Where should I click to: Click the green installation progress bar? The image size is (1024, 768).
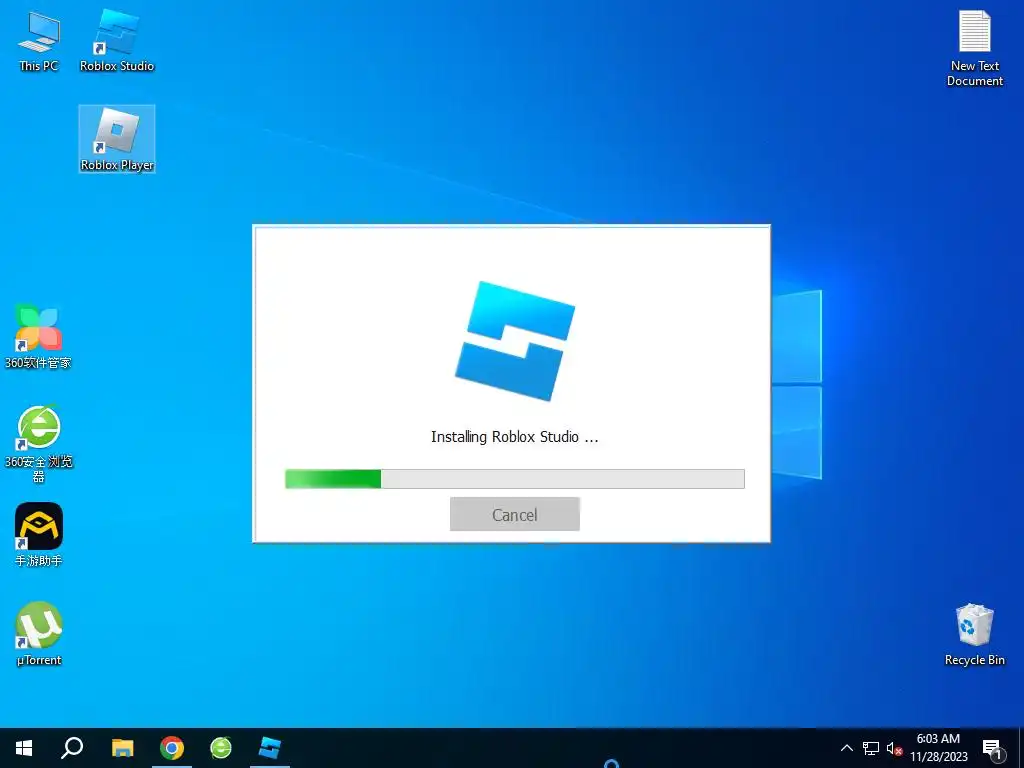point(515,479)
